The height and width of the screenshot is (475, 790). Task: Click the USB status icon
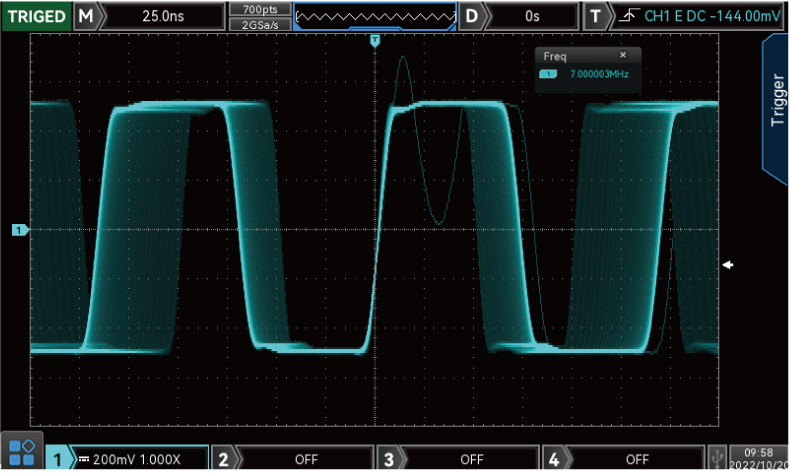tap(716, 458)
